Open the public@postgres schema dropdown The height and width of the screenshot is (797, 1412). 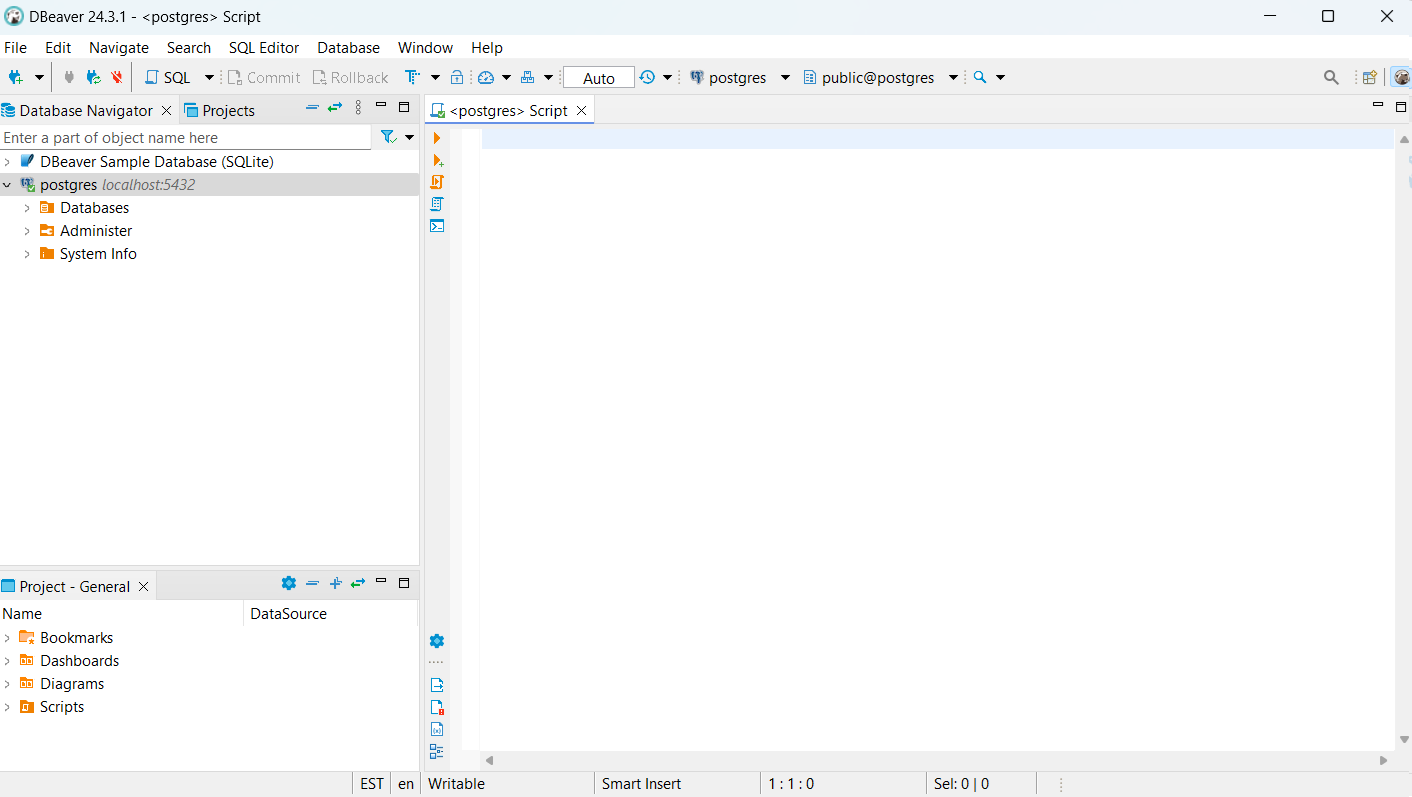[951, 76]
